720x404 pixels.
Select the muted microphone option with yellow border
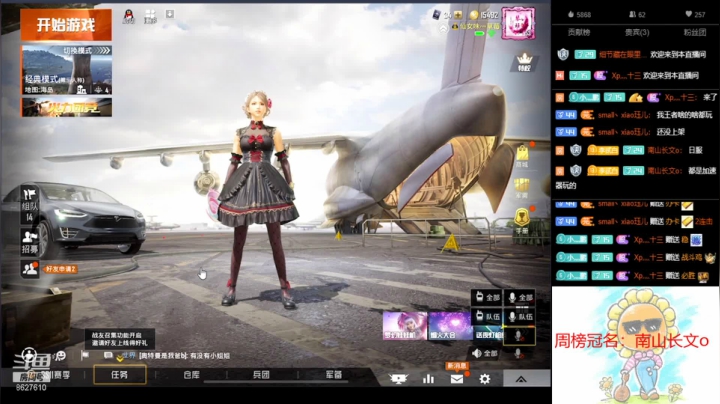[x=519, y=336]
